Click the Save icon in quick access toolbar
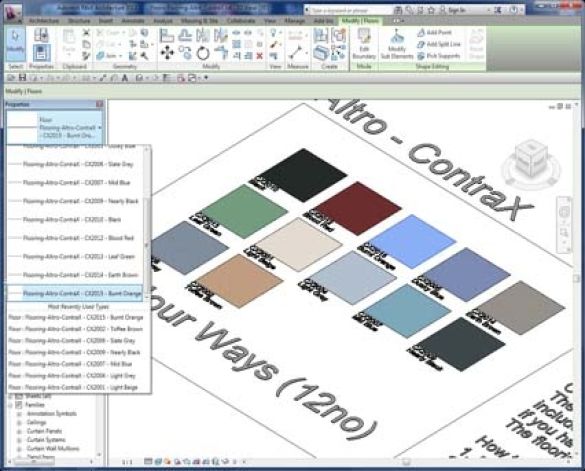 [x=22, y=78]
